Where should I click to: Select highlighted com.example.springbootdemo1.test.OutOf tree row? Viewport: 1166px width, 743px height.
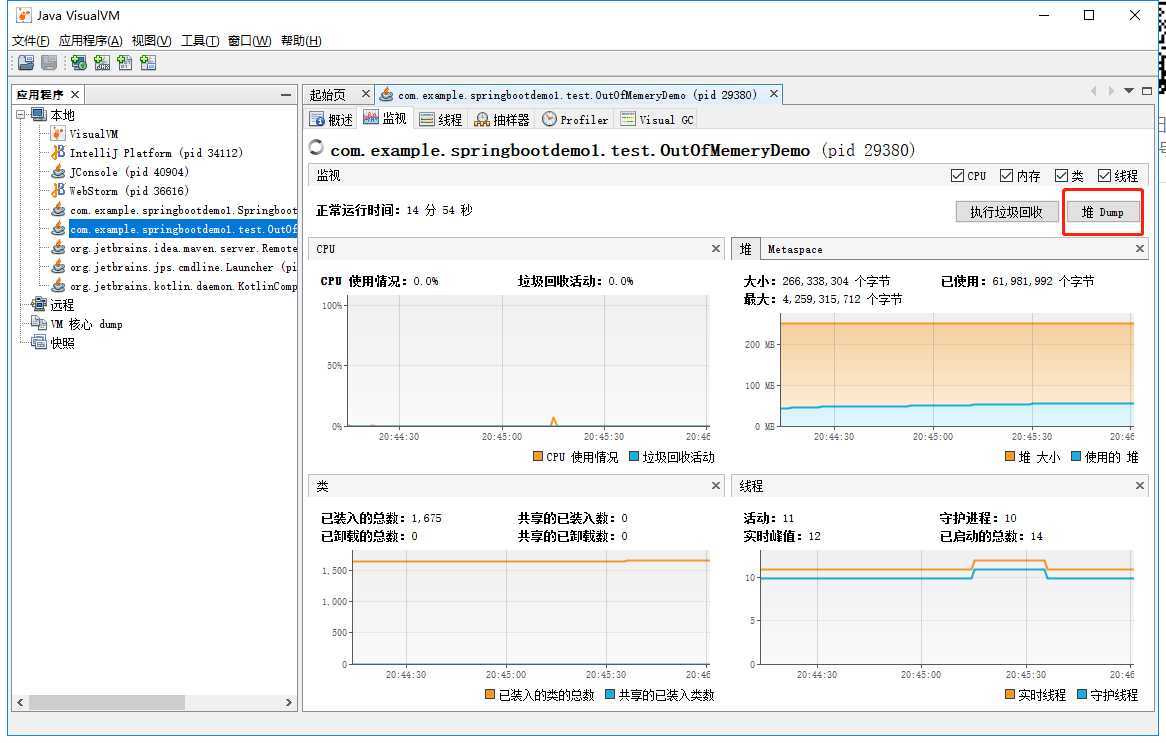pos(183,229)
